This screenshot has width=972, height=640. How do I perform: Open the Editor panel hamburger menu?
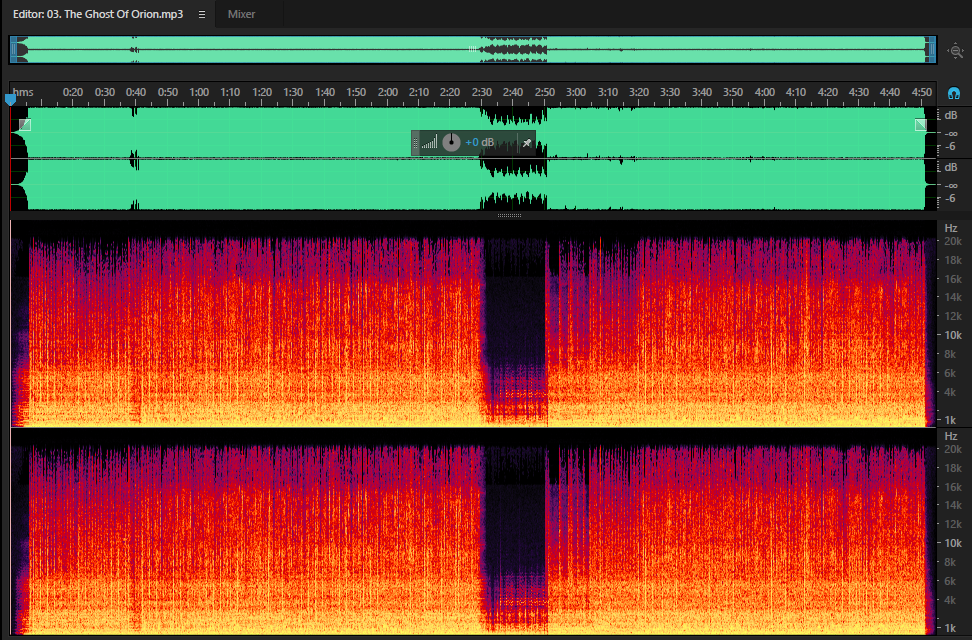tap(201, 14)
